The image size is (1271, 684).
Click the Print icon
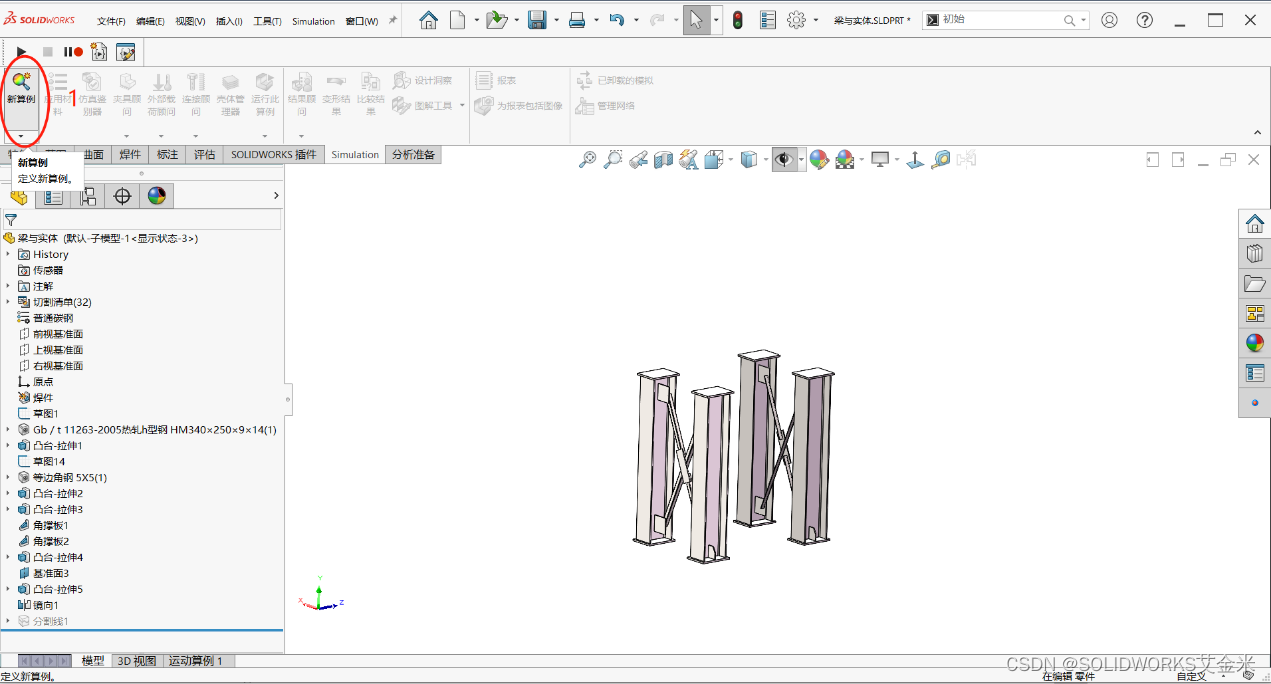(577, 20)
